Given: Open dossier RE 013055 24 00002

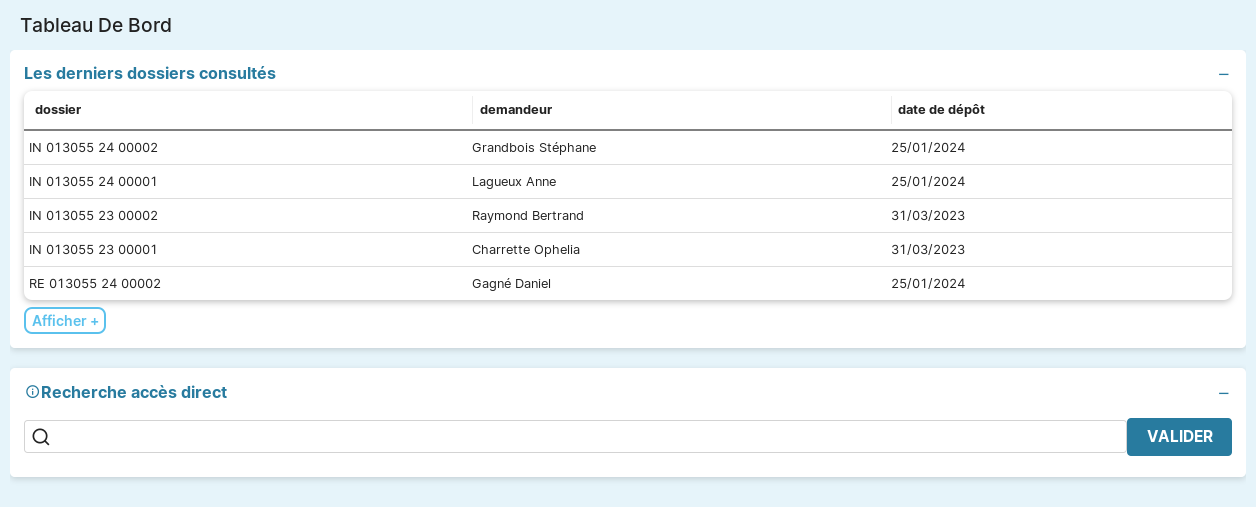Looking at the screenshot, I should tap(95, 284).
